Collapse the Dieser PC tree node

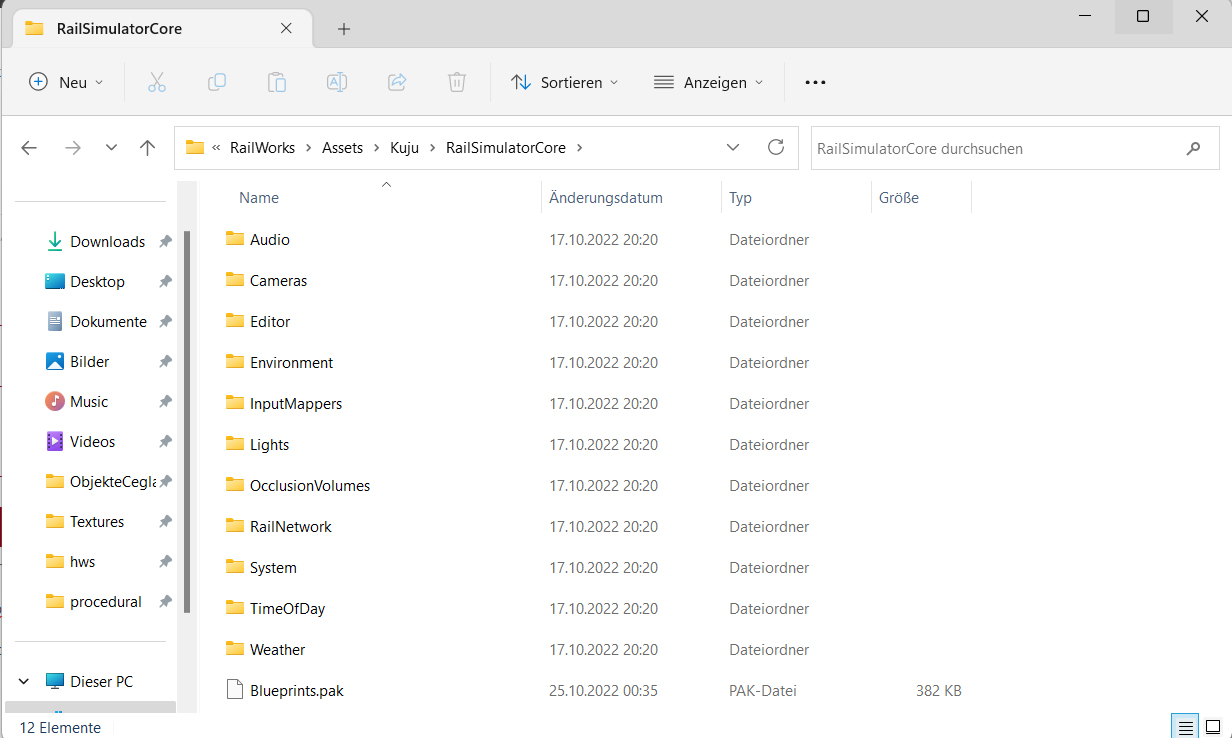pos(24,682)
